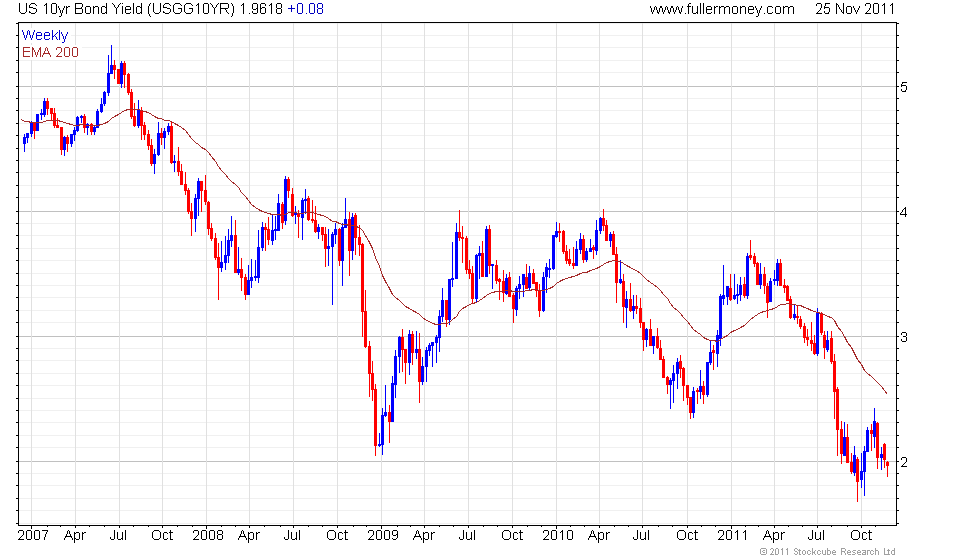The width and height of the screenshot is (980, 560).
Task: Click the y-axis label 5
Action: coord(904,87)
